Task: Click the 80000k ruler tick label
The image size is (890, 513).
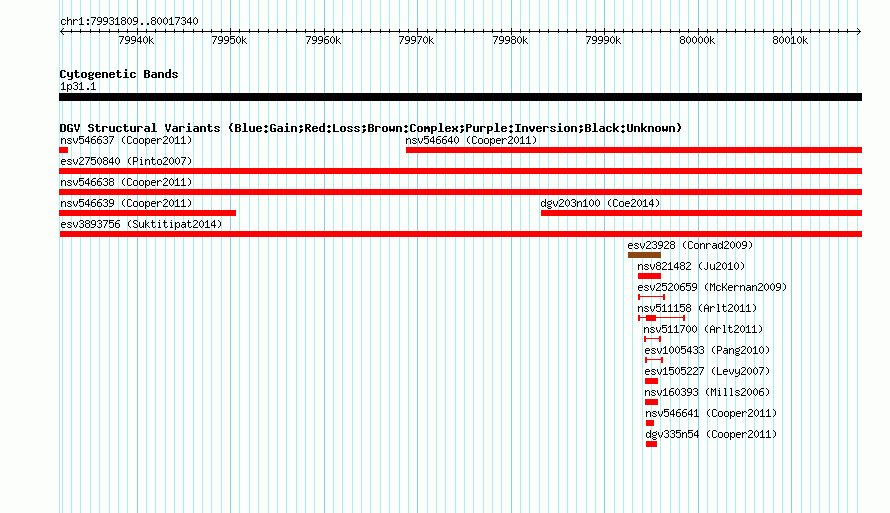Action: 697,40
